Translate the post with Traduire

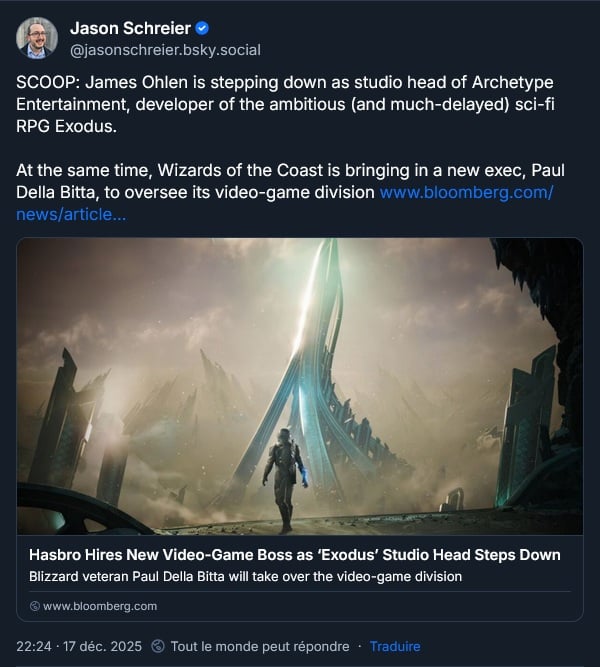[395, 646]
